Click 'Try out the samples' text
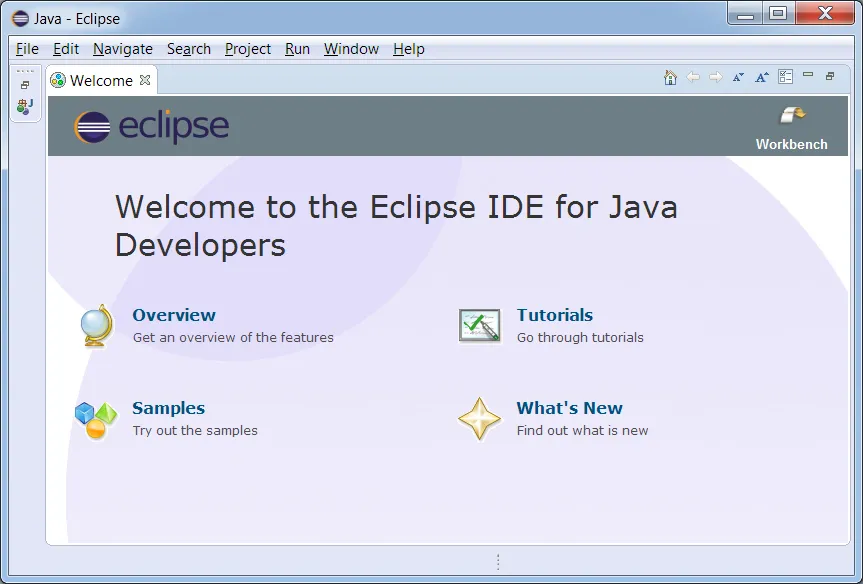 195,430
